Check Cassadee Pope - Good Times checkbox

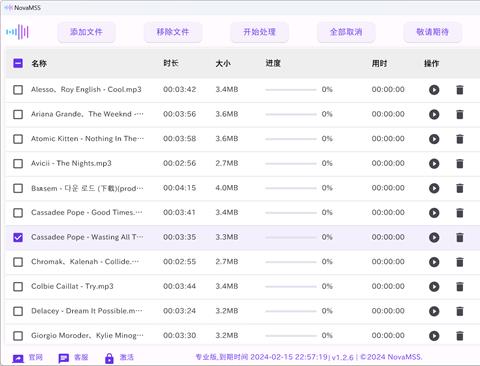18,213
